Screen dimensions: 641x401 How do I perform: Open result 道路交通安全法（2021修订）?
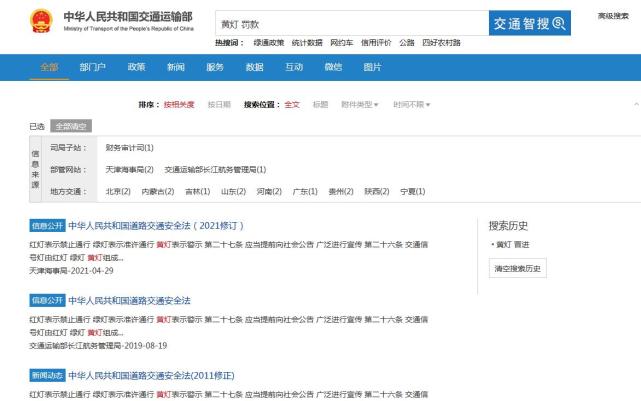[x=156, y=226]
